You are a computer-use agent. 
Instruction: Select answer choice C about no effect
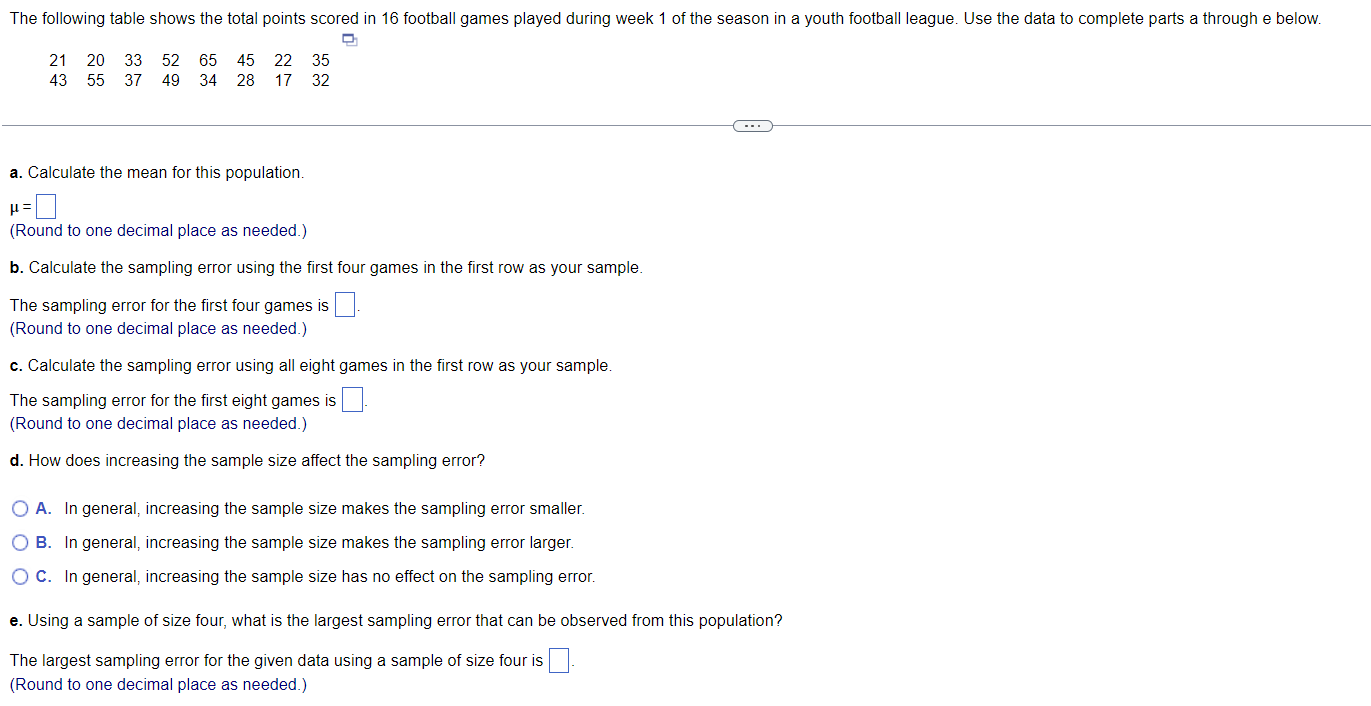[x=20, y=576]
